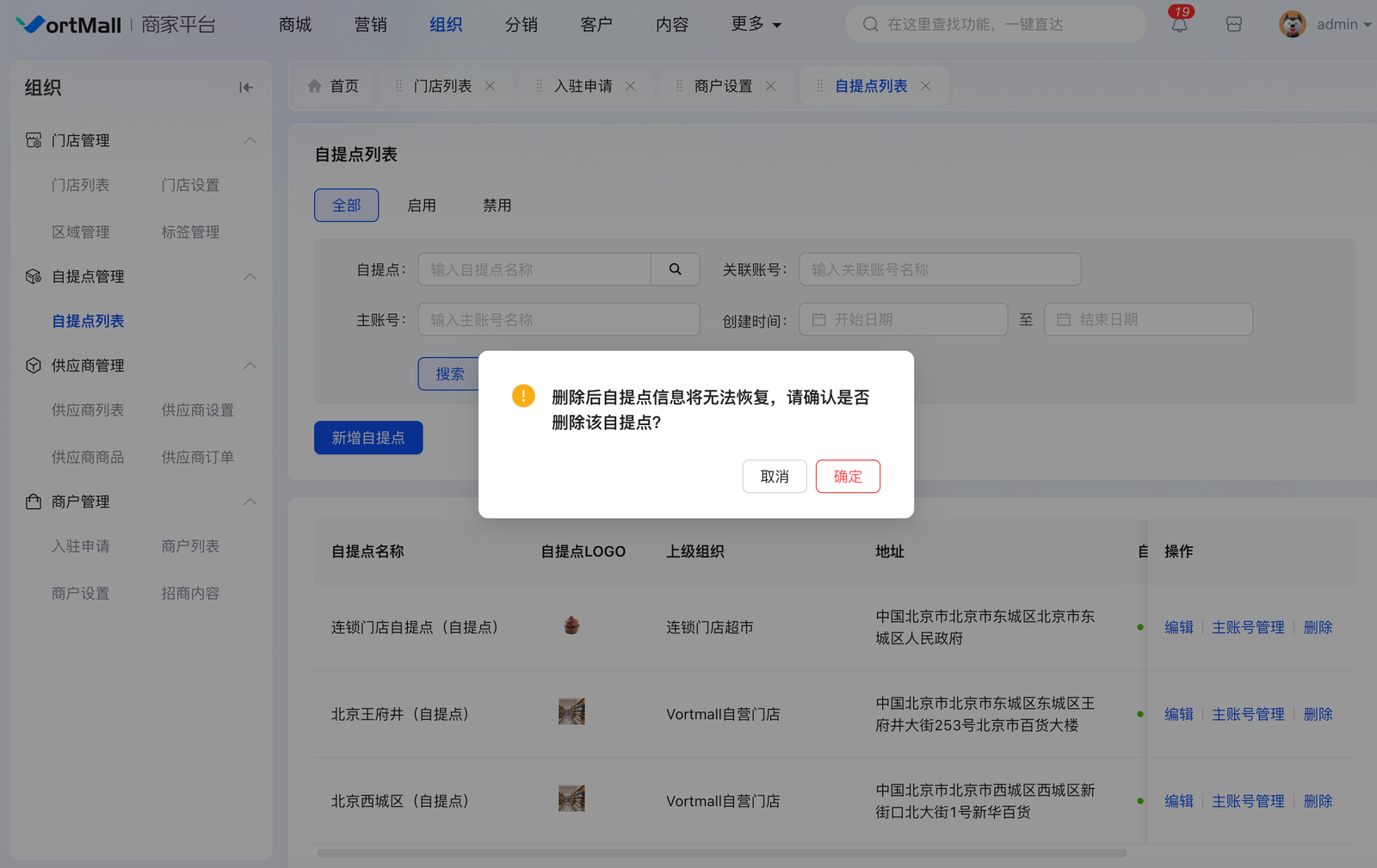Screen dimensions: 1377x868
Task: Click the 开始日期 date input field
Action: click(904, 319)
